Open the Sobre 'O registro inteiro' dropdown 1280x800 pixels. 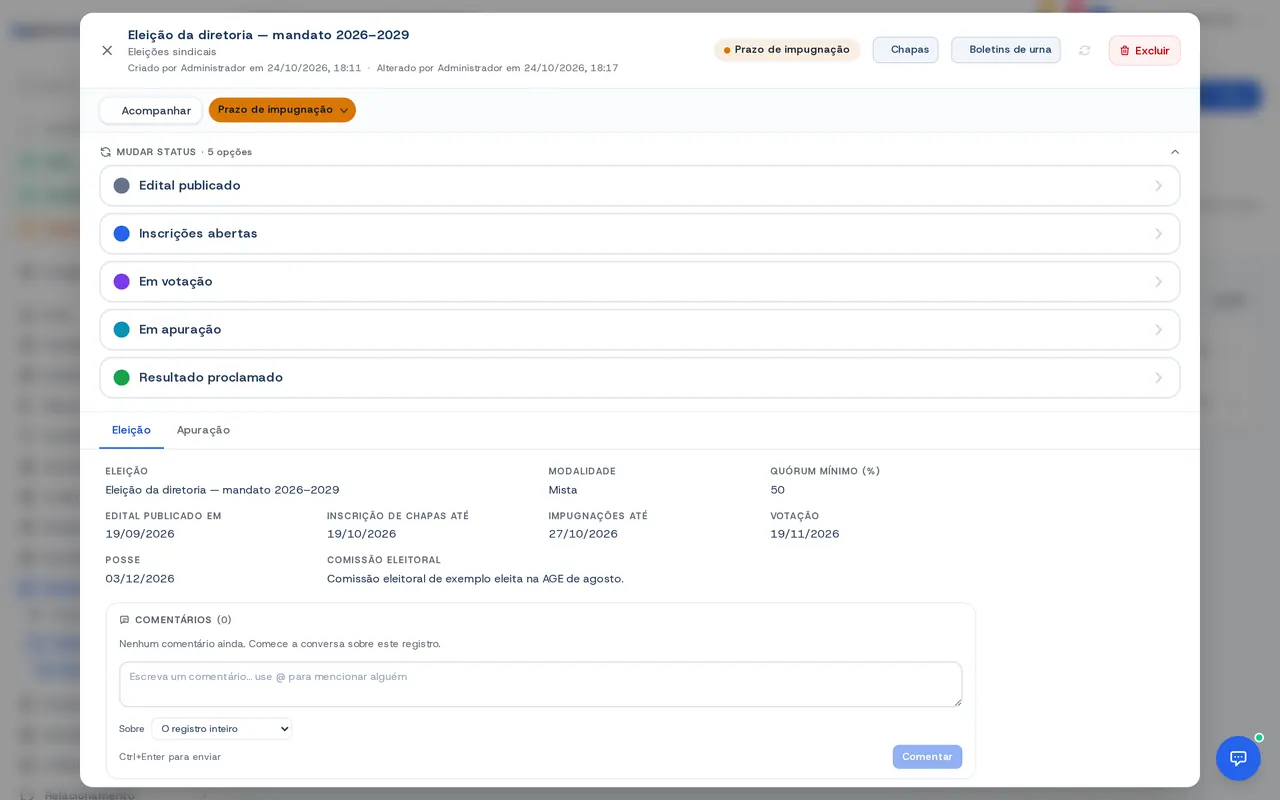tap(221, 729)
